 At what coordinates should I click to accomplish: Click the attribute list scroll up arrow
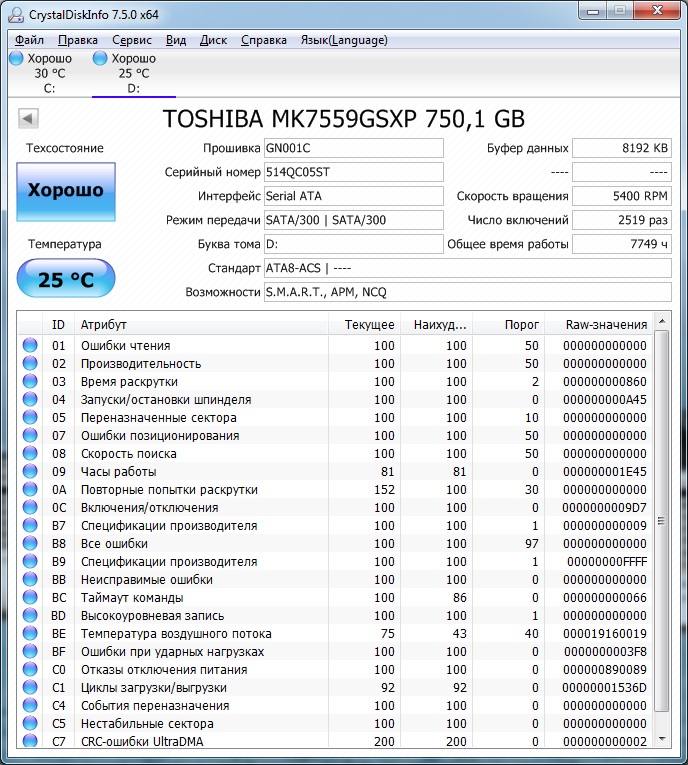(x=662, y=321)
